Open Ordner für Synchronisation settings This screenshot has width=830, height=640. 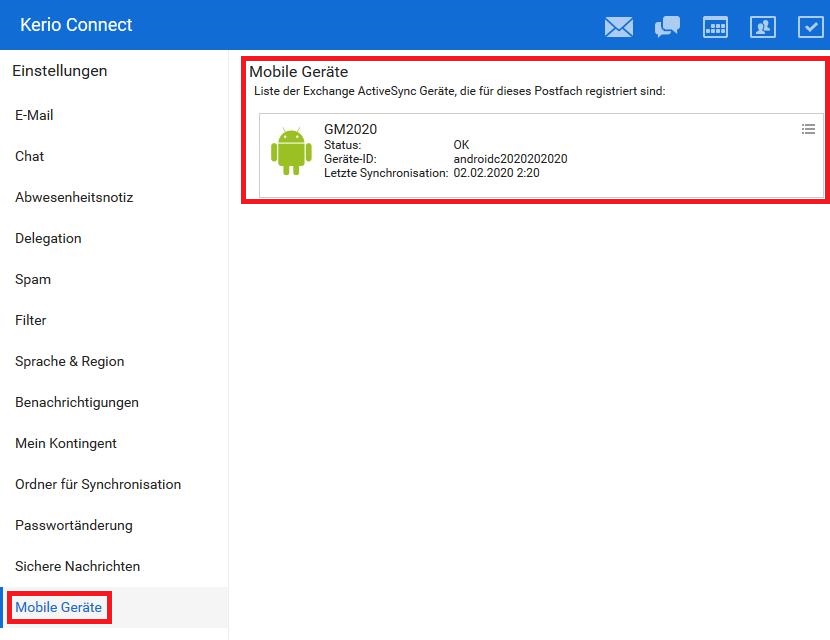[98, 484]
